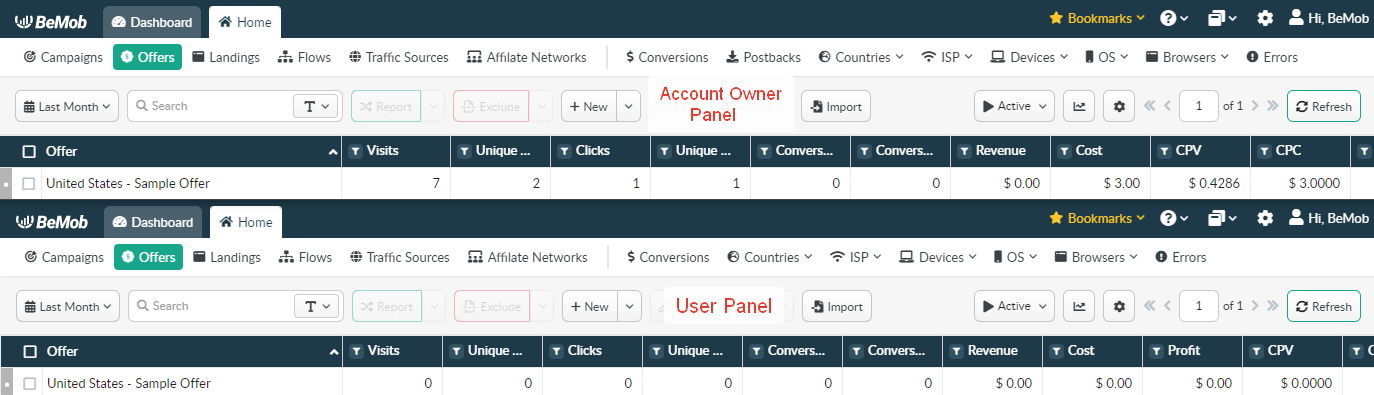Click Refresh in User Panel
Viewport: 1374px width, 395px height.
pos(1324,306)
